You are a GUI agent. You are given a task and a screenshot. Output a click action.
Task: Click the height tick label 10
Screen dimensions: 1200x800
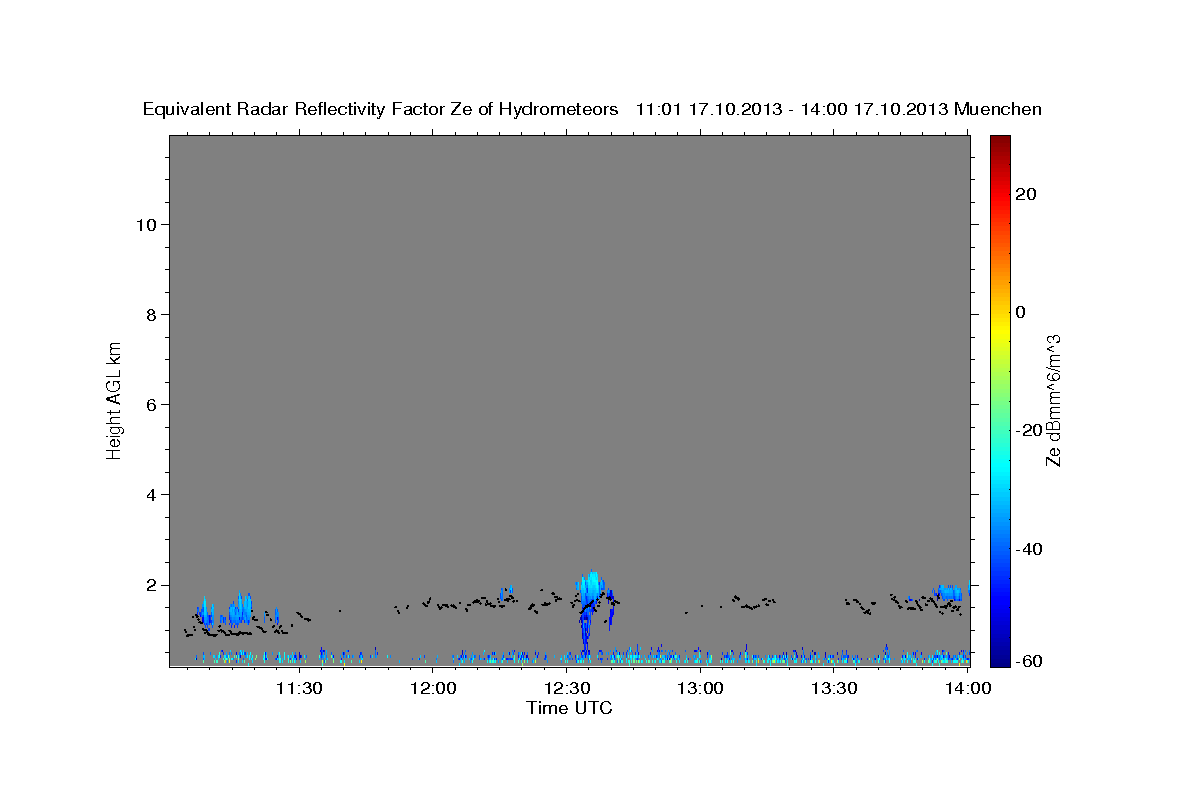(x=146, y=224)
